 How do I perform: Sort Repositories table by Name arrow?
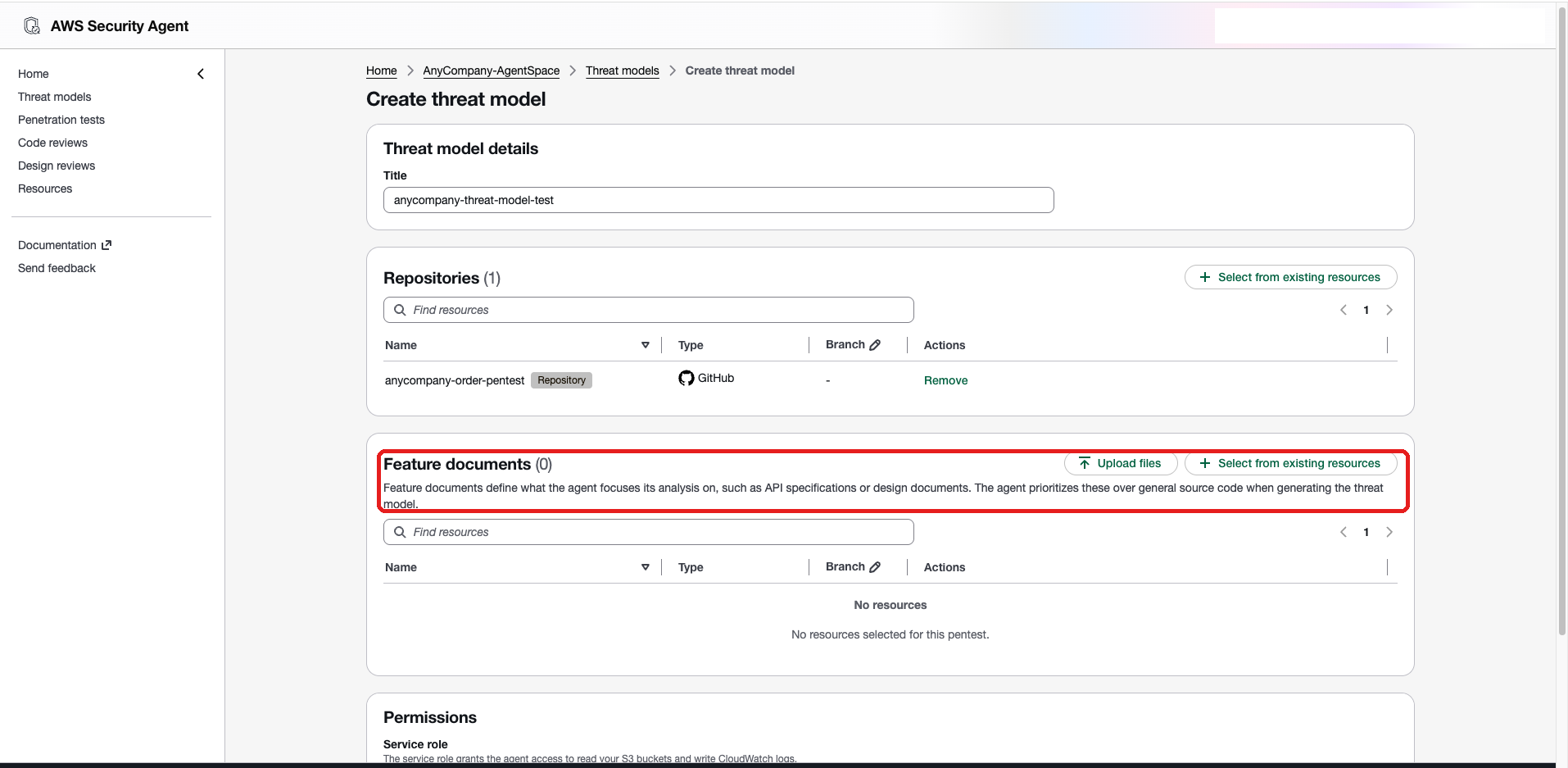coord(646,345)
